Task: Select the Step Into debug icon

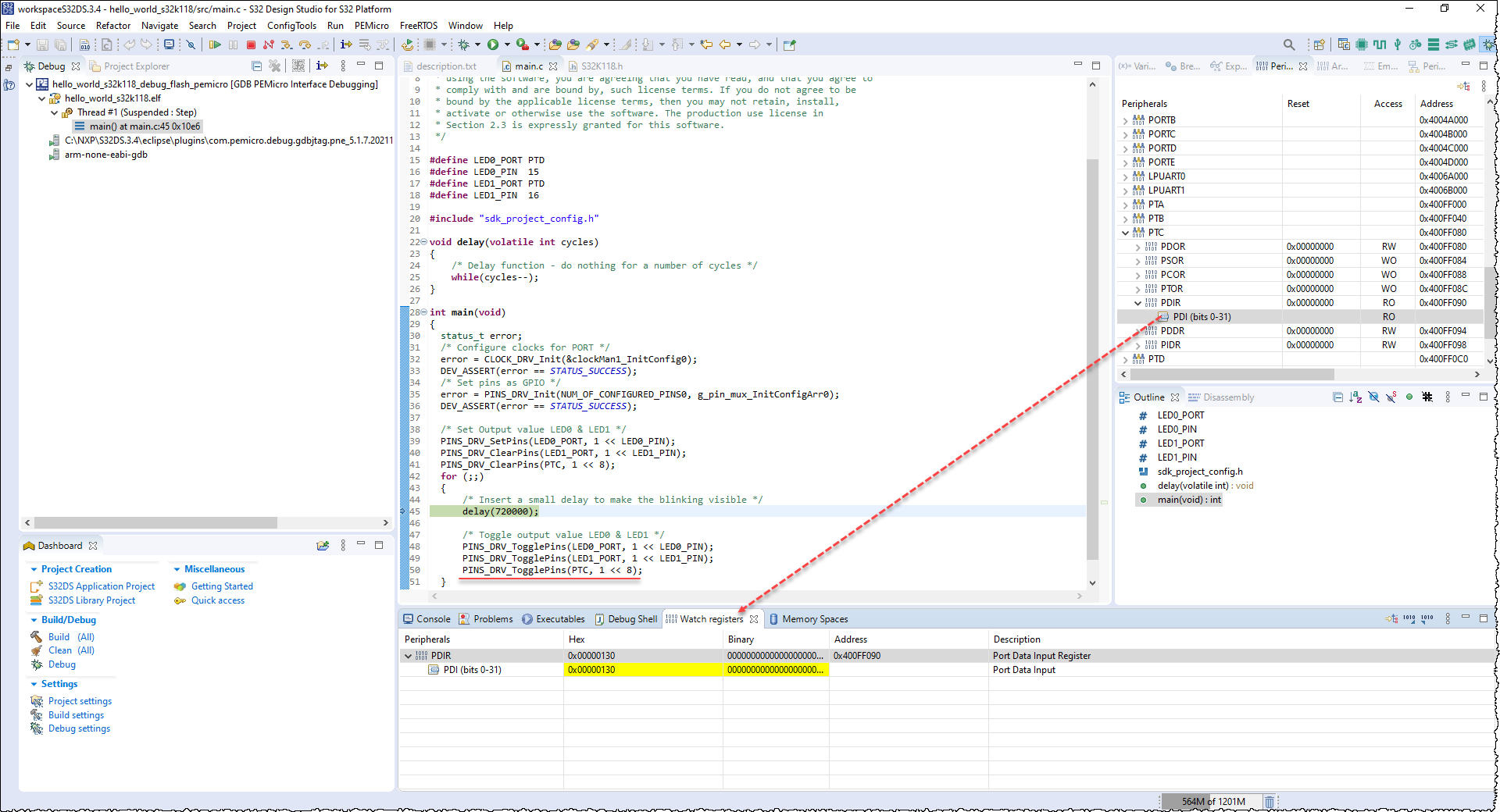Action: coord(286,45)
